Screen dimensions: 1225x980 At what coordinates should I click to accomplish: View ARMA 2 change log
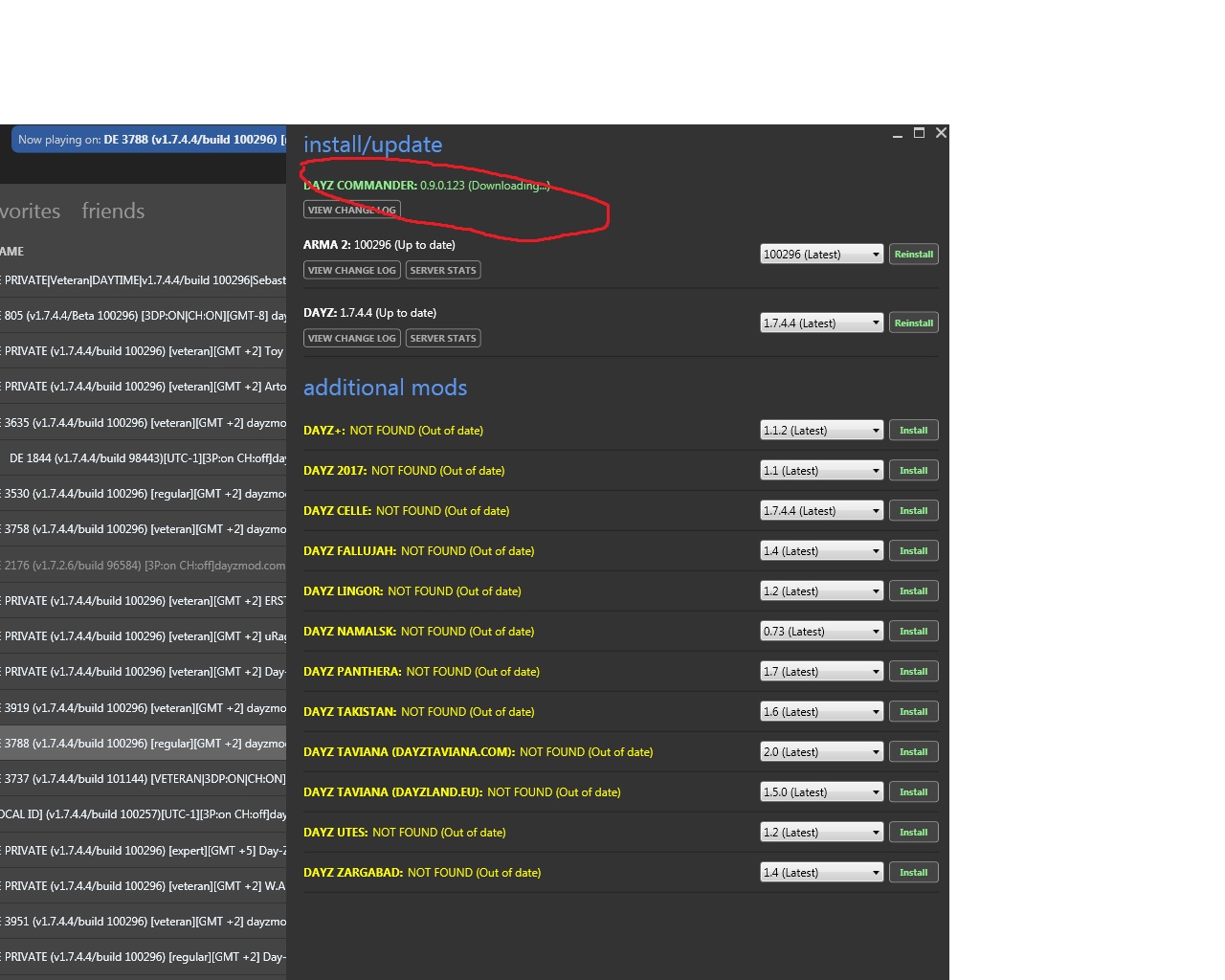(352, 270)
